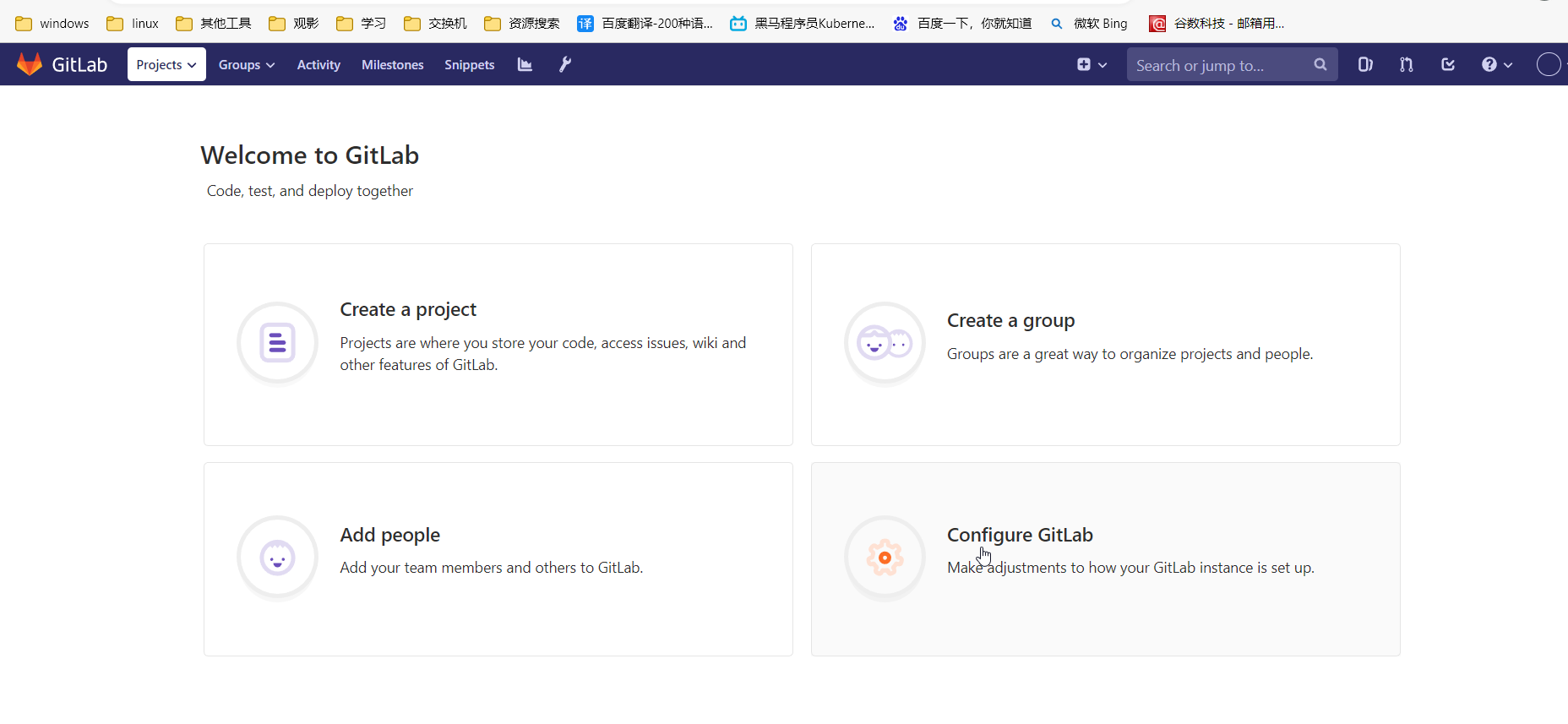Go to the Activity page
Image resolution: width=1568 pixels, height=724 pixels.
click(x=318, y=64)
